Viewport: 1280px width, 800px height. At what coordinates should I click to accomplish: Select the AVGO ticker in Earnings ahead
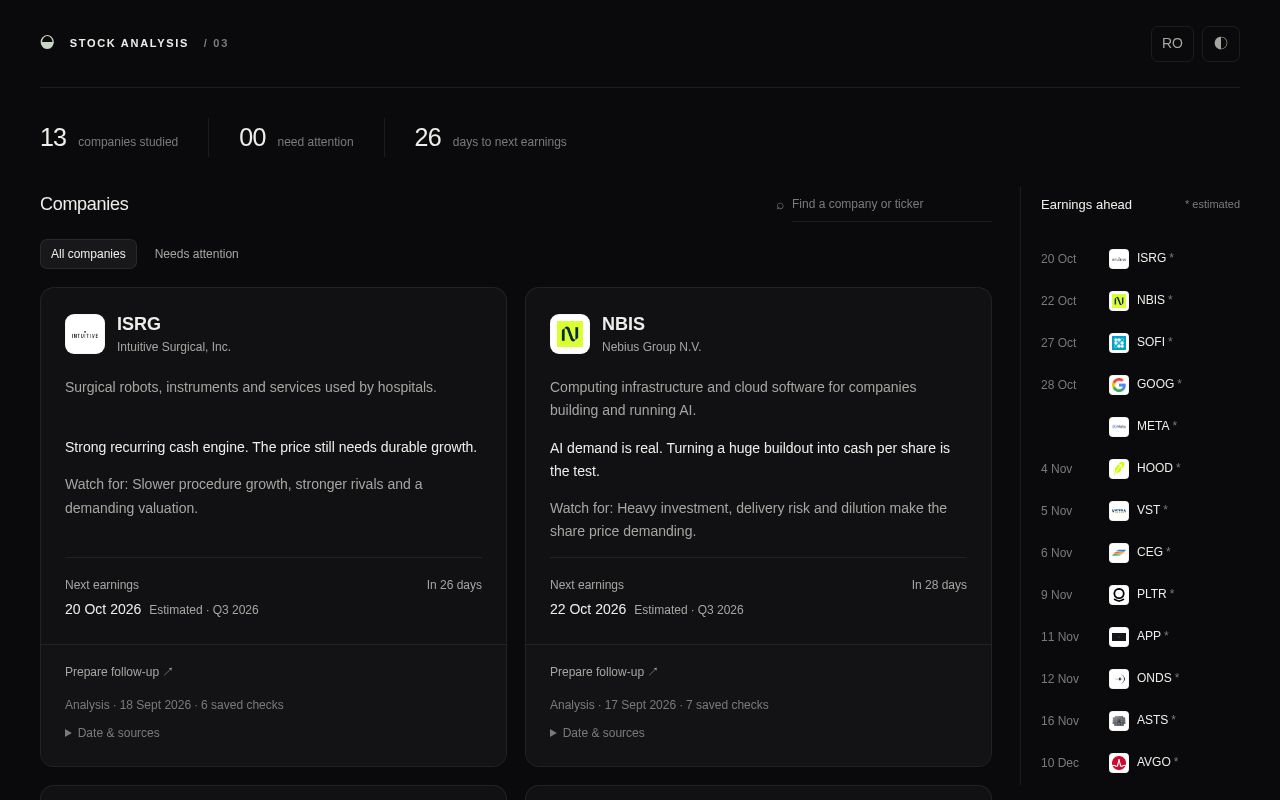tap(1154, 762)
